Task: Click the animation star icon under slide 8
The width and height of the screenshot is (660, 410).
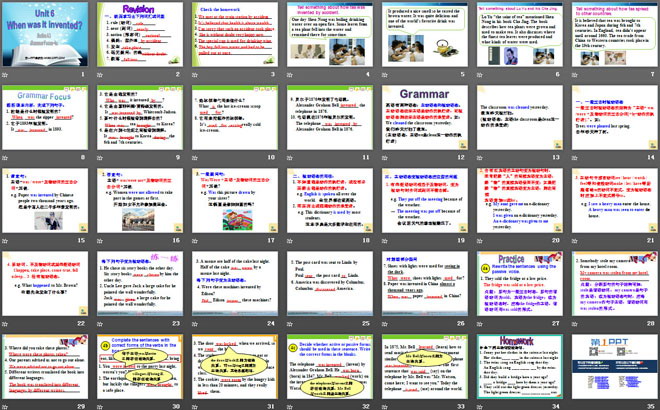Action: tap(5, 158)
